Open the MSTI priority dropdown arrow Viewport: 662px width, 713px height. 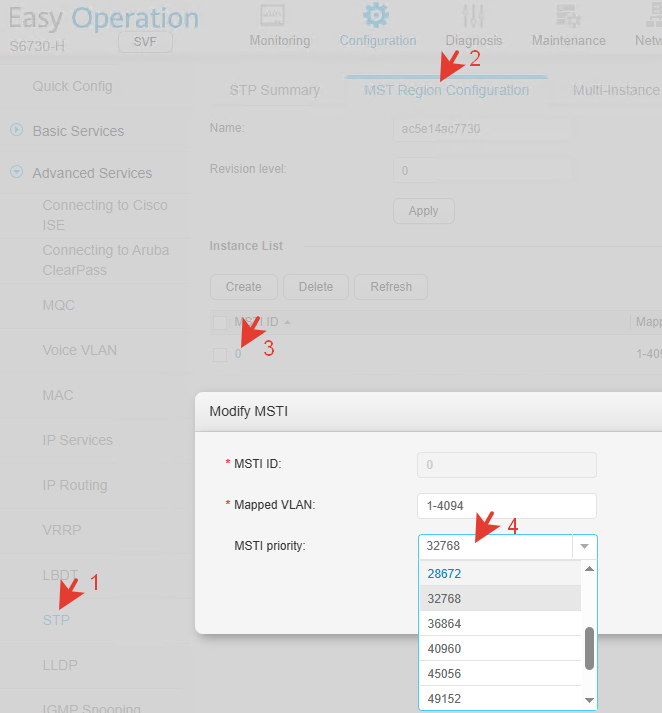(584, 546)
